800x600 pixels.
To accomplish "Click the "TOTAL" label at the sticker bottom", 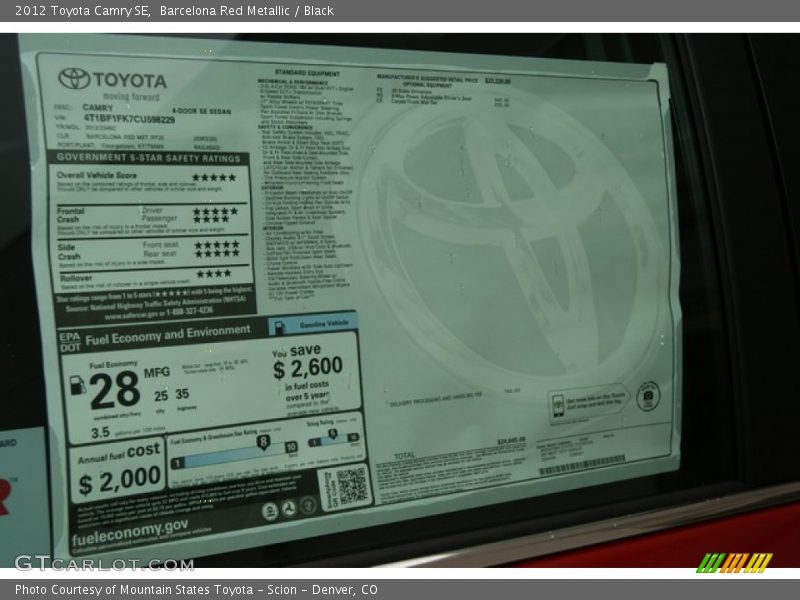I will click(405, 455).
